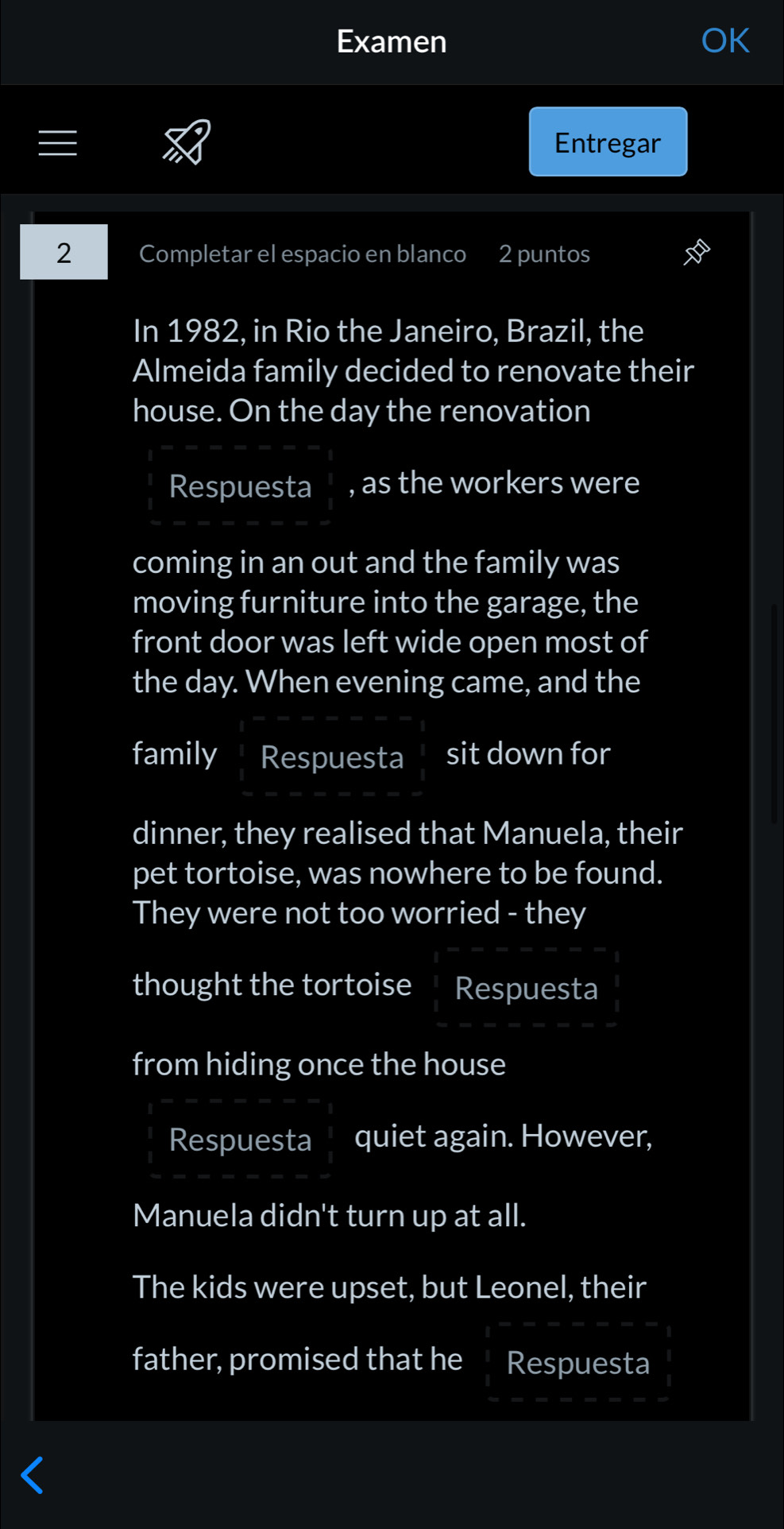Fill blank after 'the renovation'
784x1529 pixels.
[x=241, y=486]
